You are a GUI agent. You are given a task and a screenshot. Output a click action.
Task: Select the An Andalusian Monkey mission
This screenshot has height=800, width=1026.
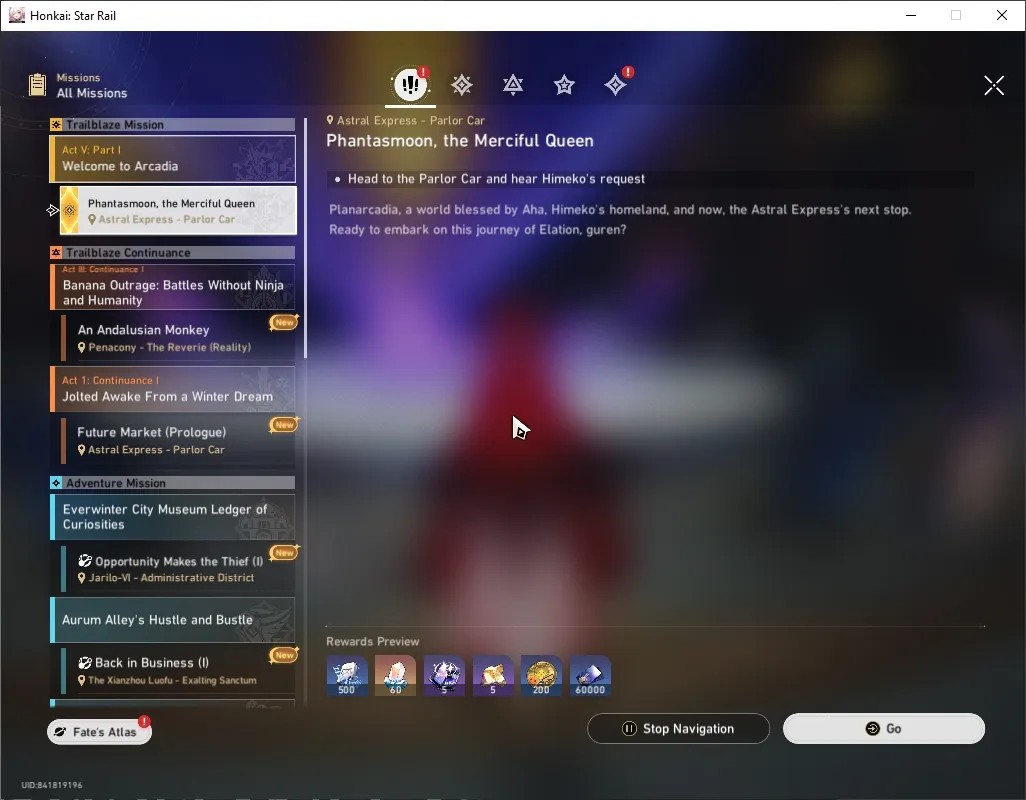tap(178, 338)
